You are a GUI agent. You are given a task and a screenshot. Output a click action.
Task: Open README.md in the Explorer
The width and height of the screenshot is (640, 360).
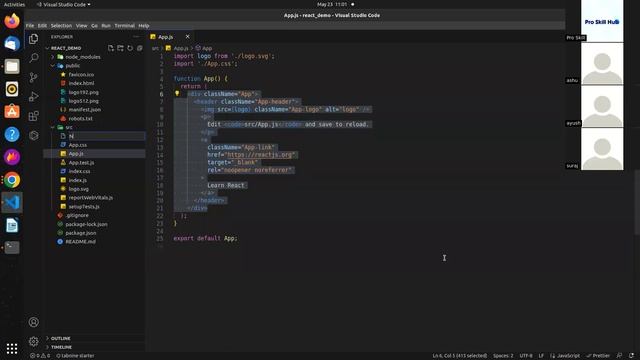point(80,242)
